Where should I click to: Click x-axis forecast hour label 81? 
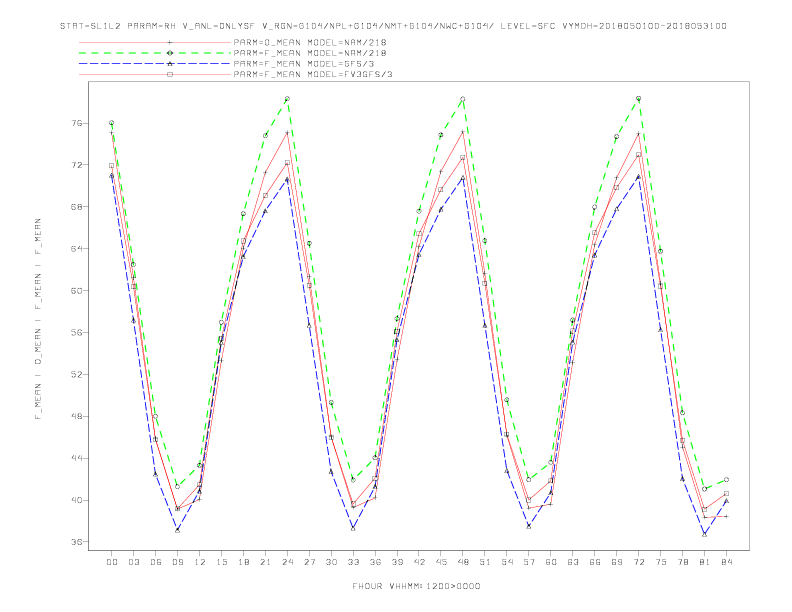(705, 562)
